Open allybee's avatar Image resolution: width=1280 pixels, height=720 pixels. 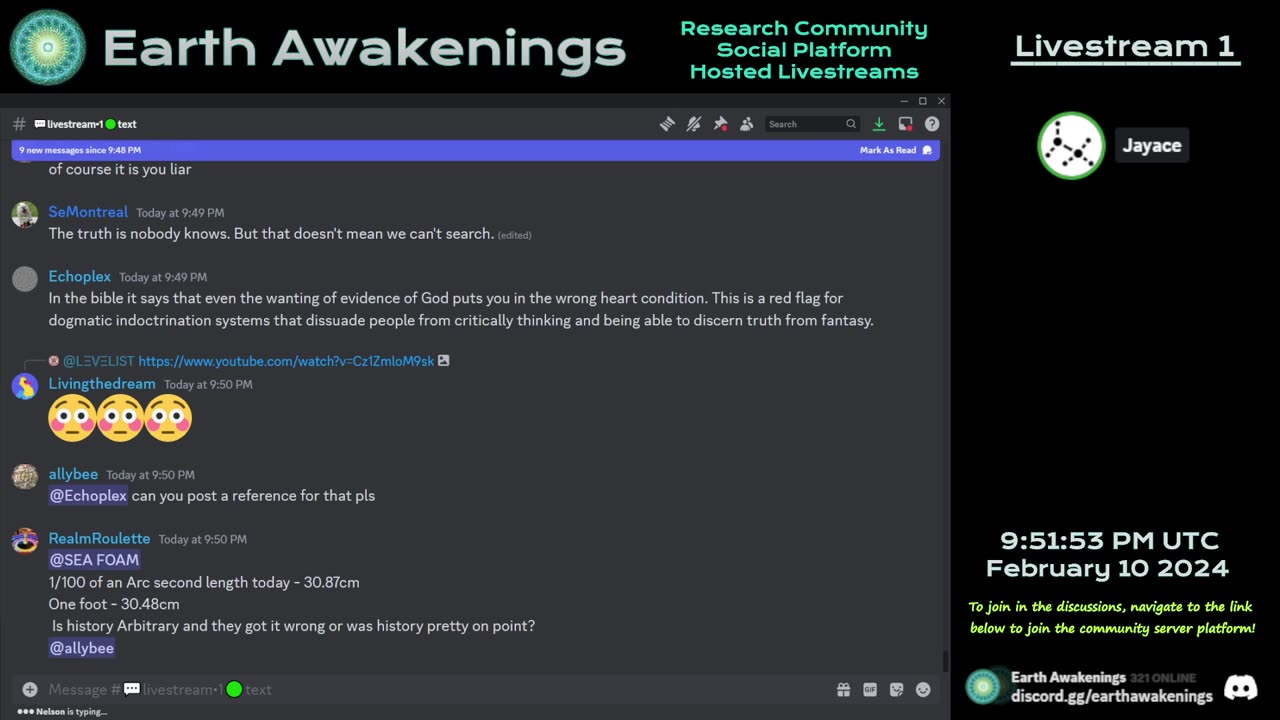pyautogui.click(x=25, y=477)
